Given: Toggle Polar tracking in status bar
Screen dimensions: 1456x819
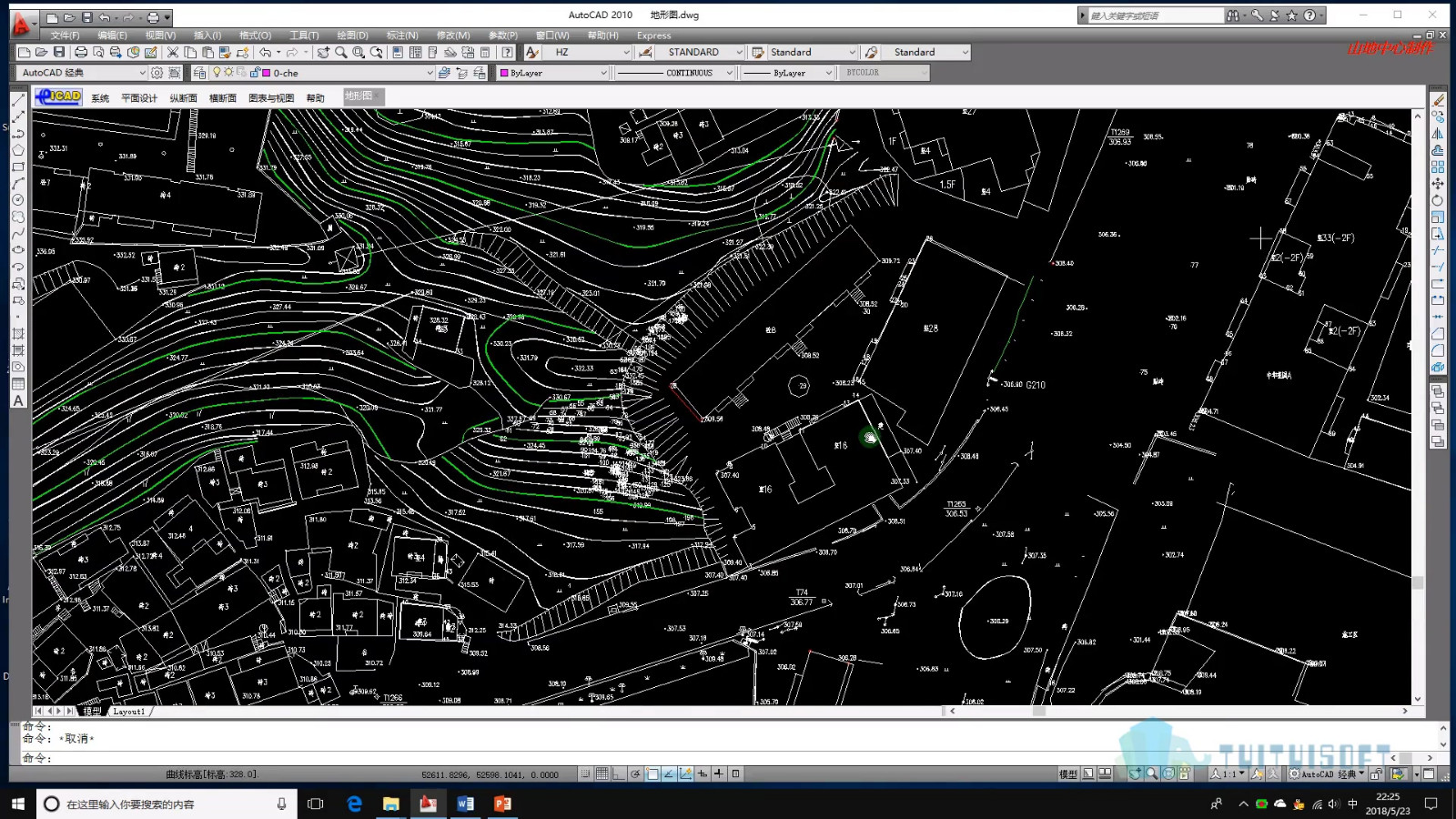Looking at the screenshot, I should 636,774.
